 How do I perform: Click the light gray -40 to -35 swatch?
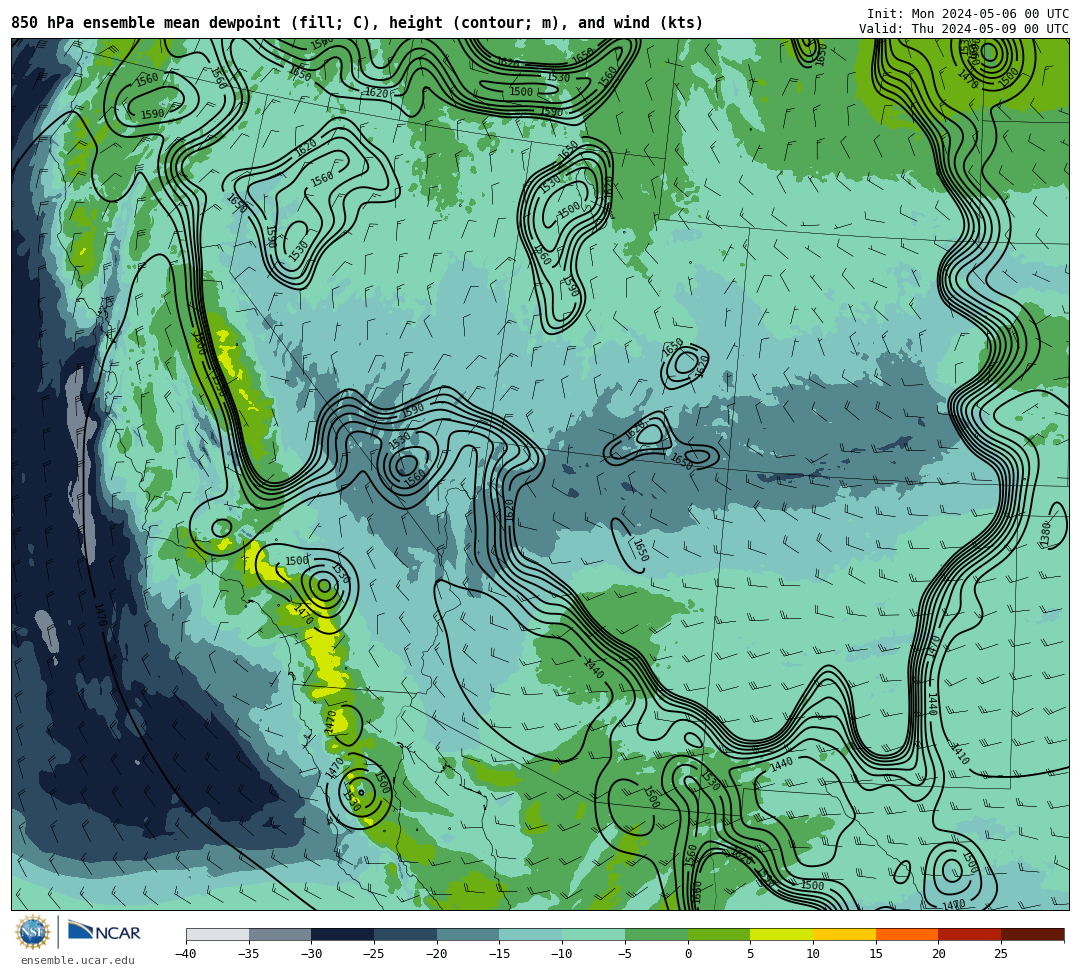point(218,934)
